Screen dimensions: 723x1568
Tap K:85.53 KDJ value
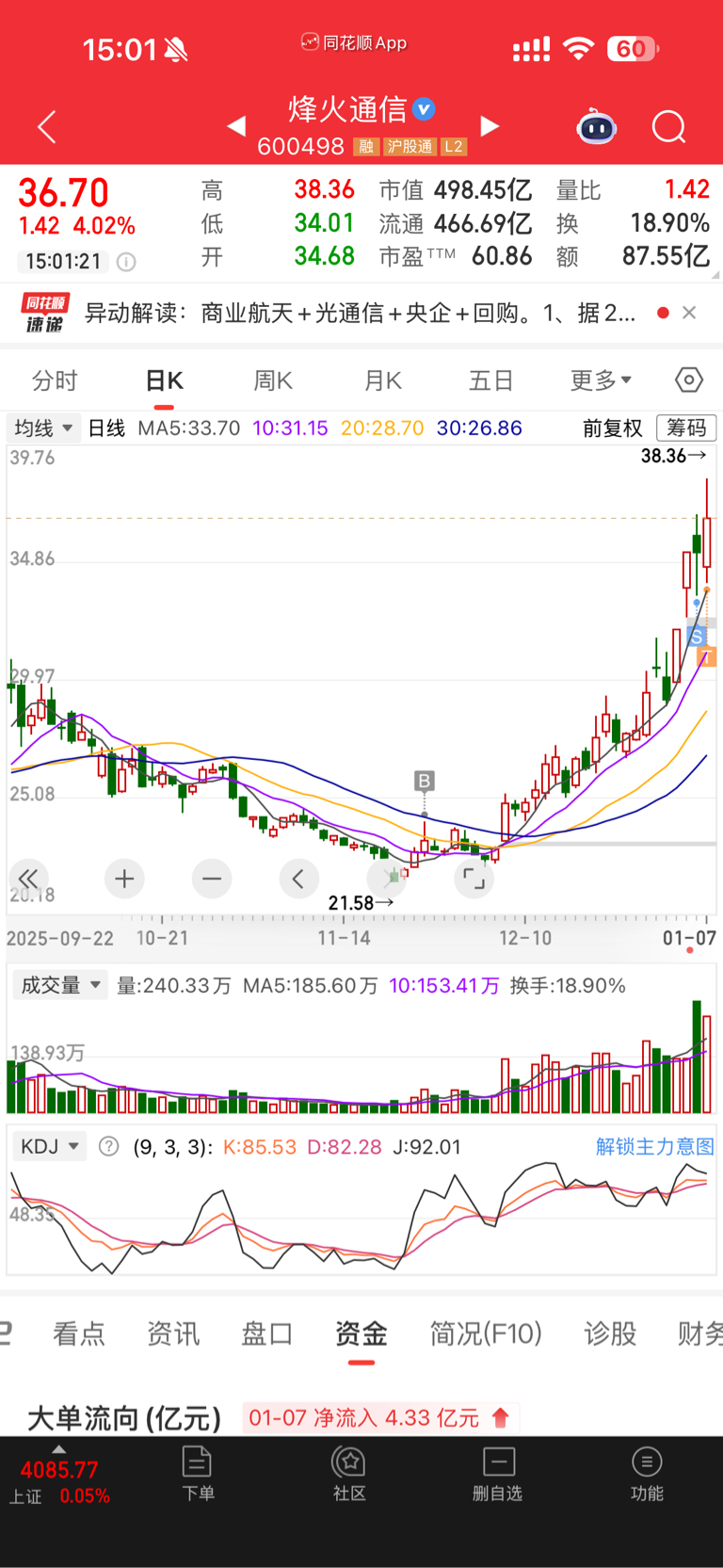click(x=259, y=1147)
